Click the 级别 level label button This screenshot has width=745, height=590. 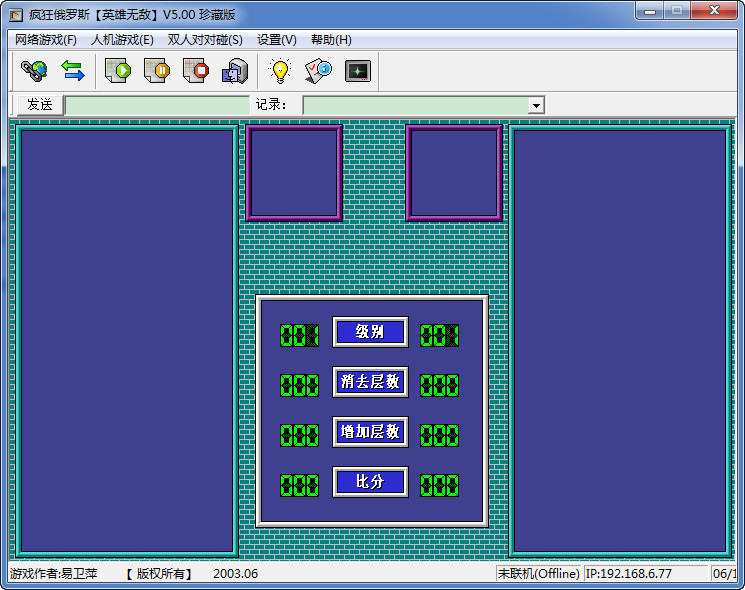tap(370, 332)
